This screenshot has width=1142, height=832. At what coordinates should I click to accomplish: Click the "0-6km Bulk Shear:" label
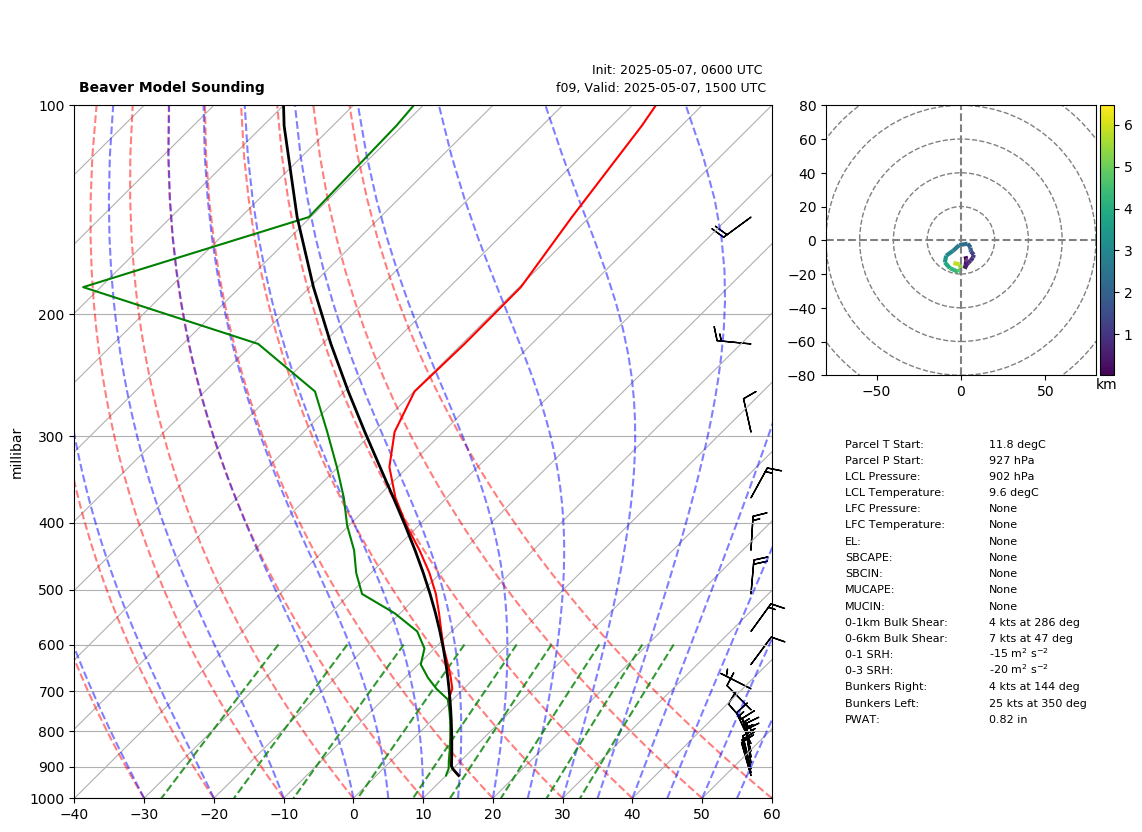896,638
